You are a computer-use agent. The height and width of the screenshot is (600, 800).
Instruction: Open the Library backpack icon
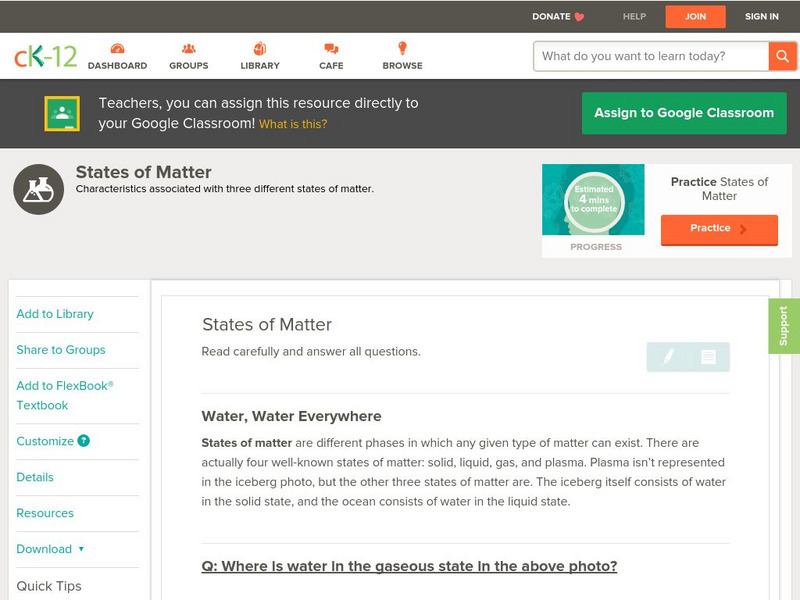(x=260, y=48)
